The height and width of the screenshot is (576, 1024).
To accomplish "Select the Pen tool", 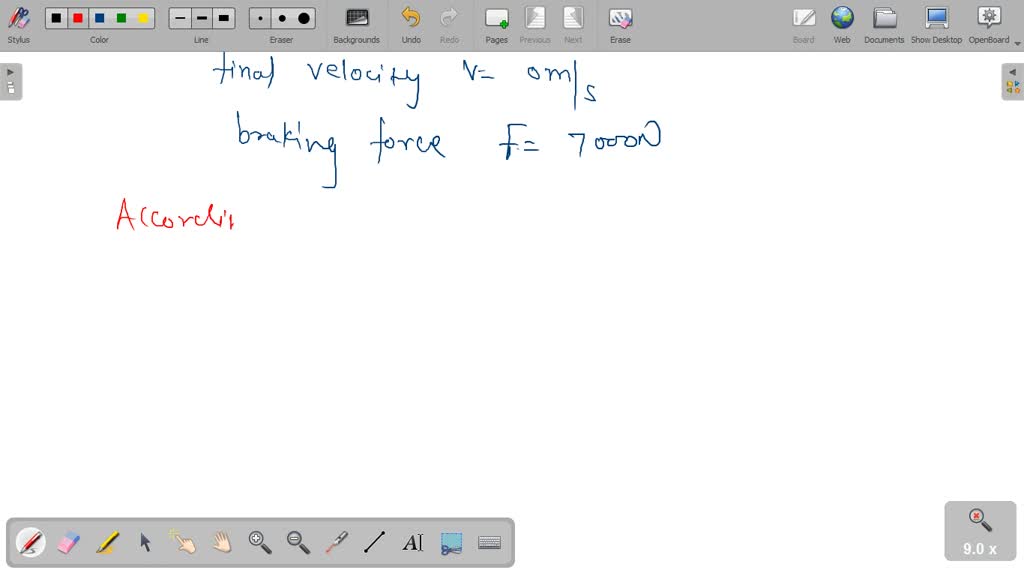I will click(x=30, y=542).
